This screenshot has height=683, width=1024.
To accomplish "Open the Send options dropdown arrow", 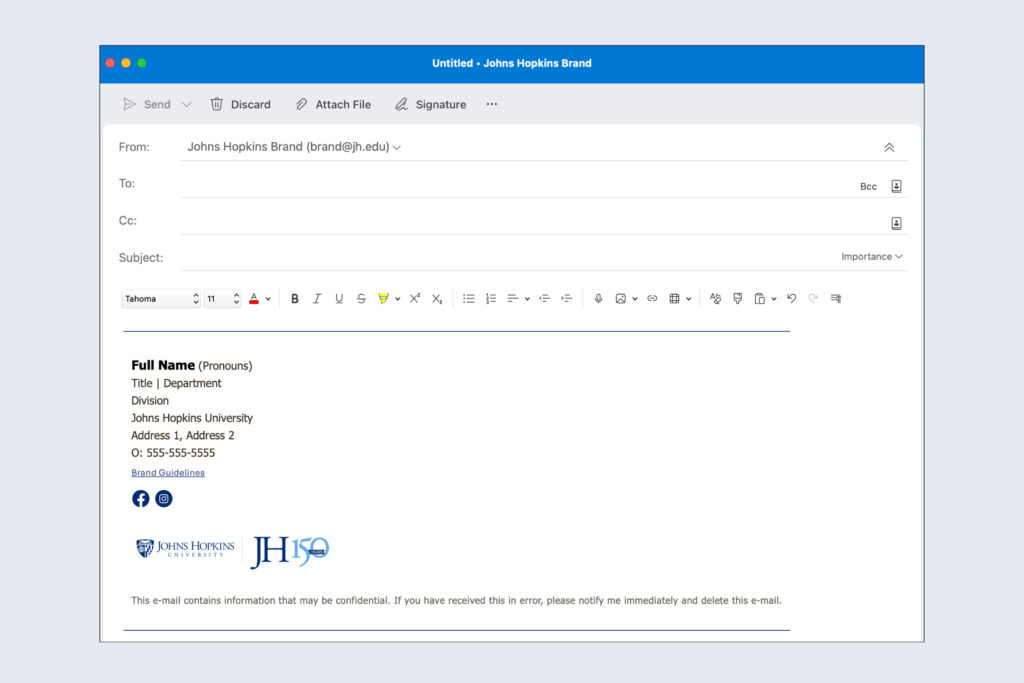I will pos(187,104).
